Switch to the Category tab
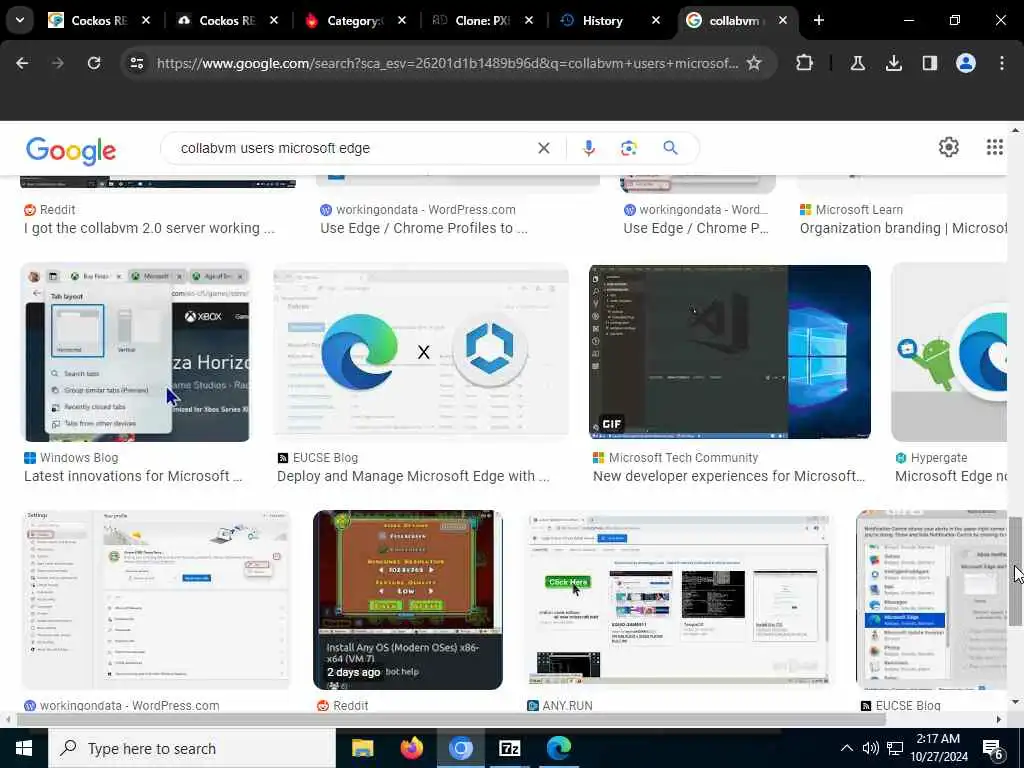Image resolution: width=1024 pixels, height=768 pixels. click(x=354, y=20)
